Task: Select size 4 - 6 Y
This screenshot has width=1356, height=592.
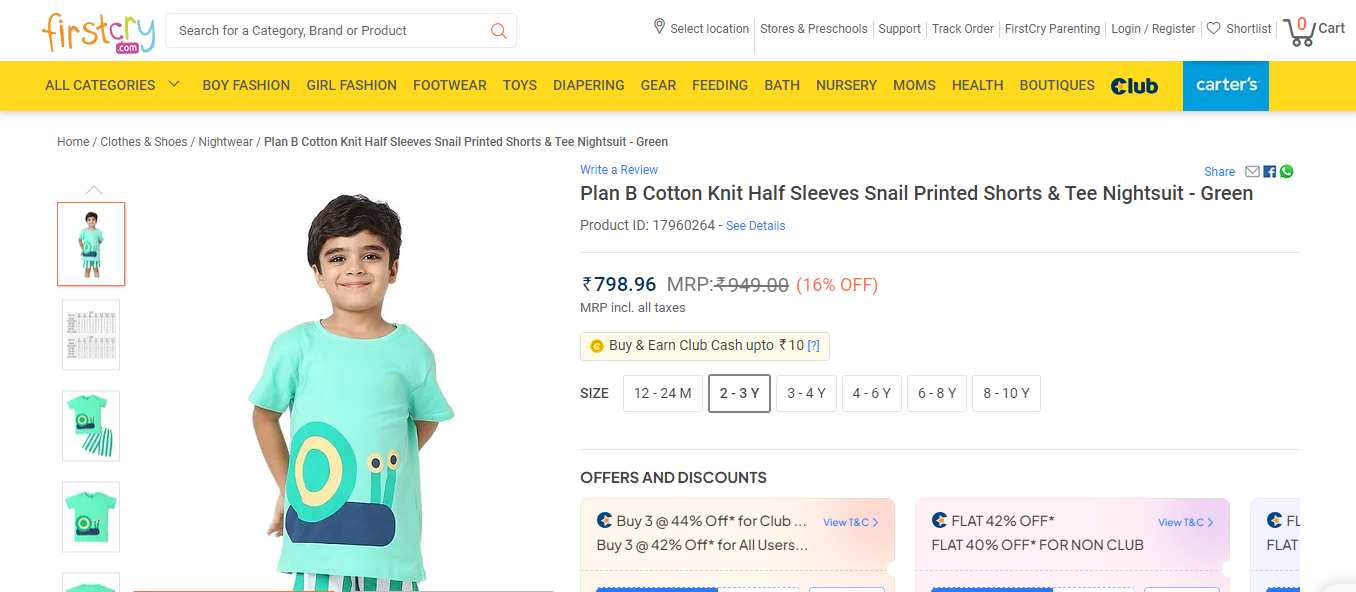Action: click(871, 393)
